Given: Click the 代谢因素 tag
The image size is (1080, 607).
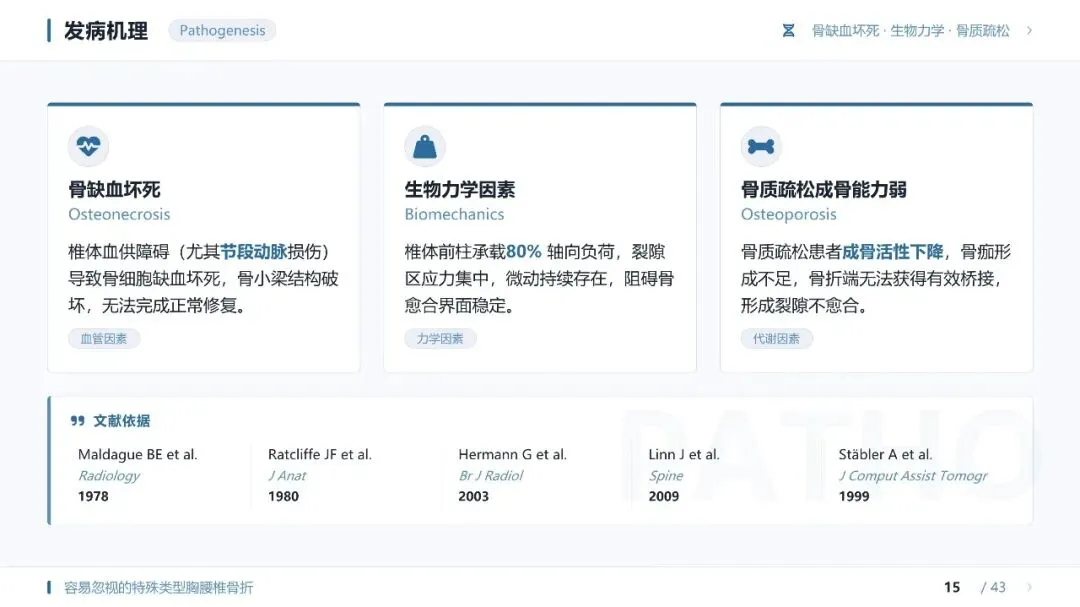Looking at the screenshot, I should [776, 338].
